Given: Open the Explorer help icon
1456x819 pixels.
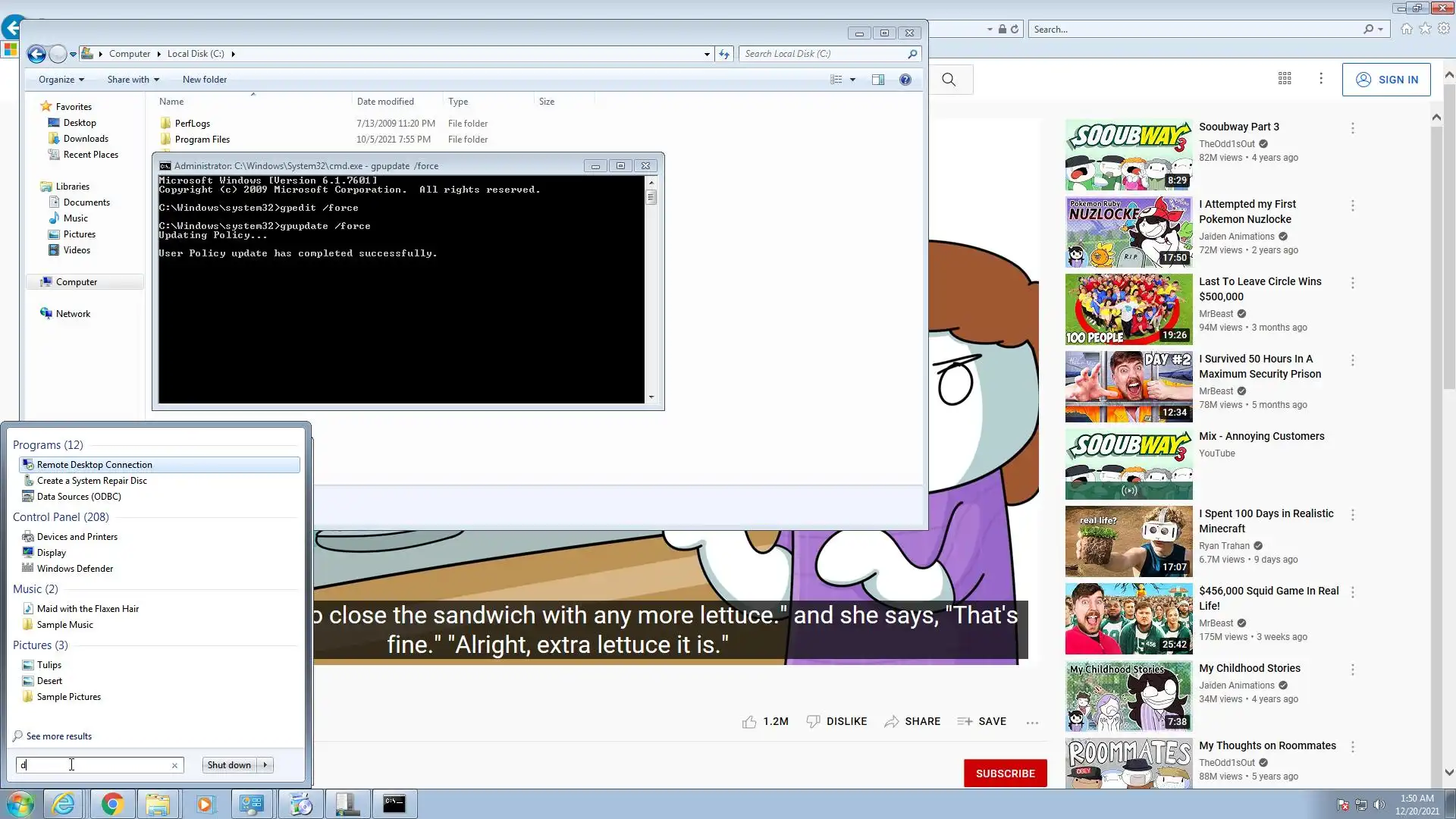Looking at the screenshot, I should click(x=905, y=80).
